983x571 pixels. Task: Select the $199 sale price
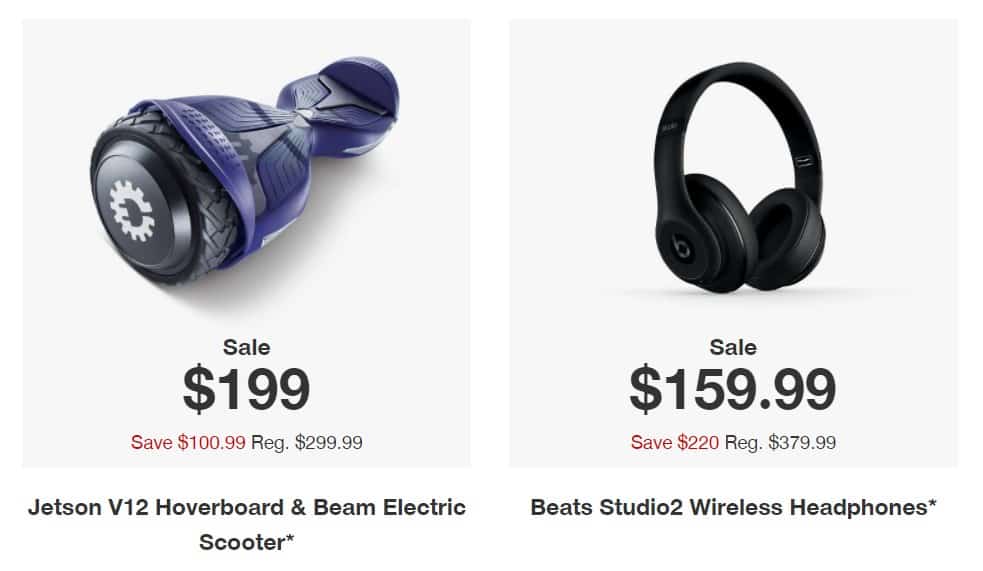[x=246, y=389]
